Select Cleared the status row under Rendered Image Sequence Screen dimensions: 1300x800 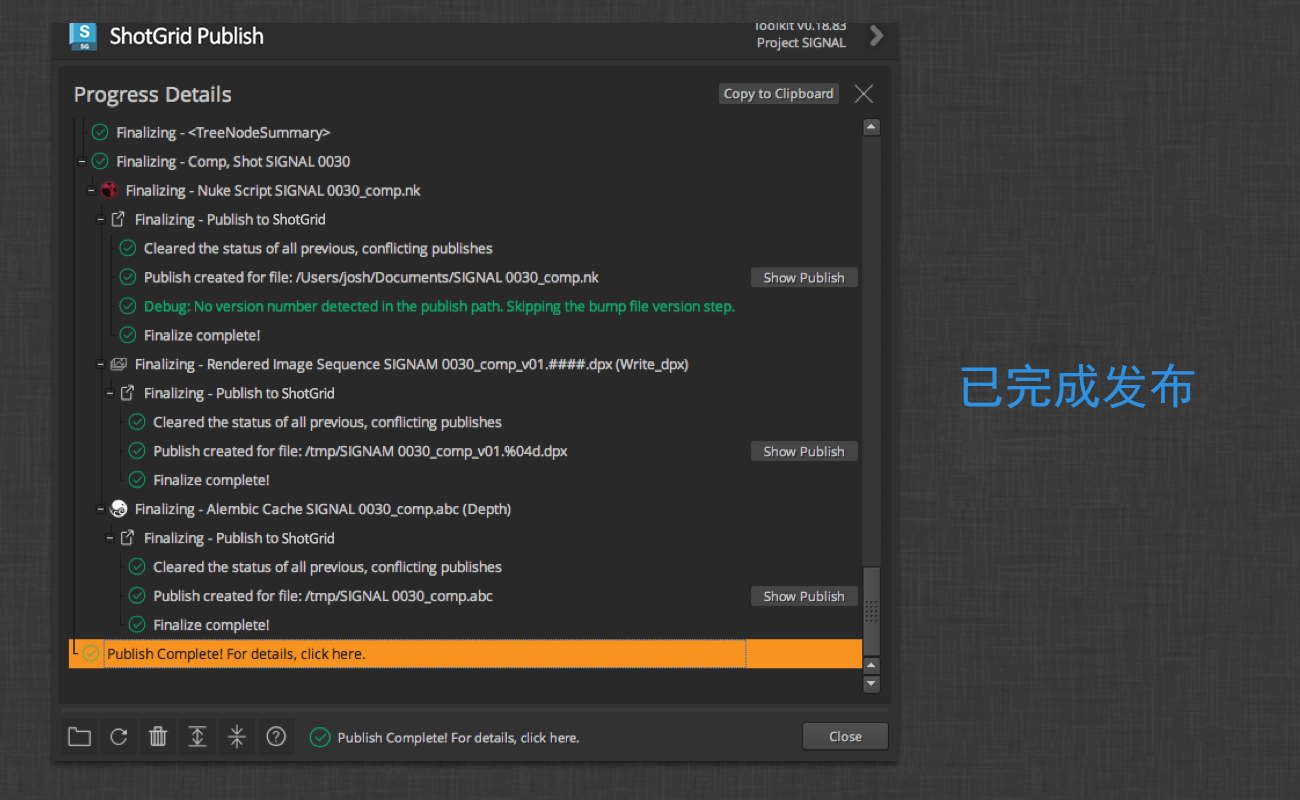327,422
